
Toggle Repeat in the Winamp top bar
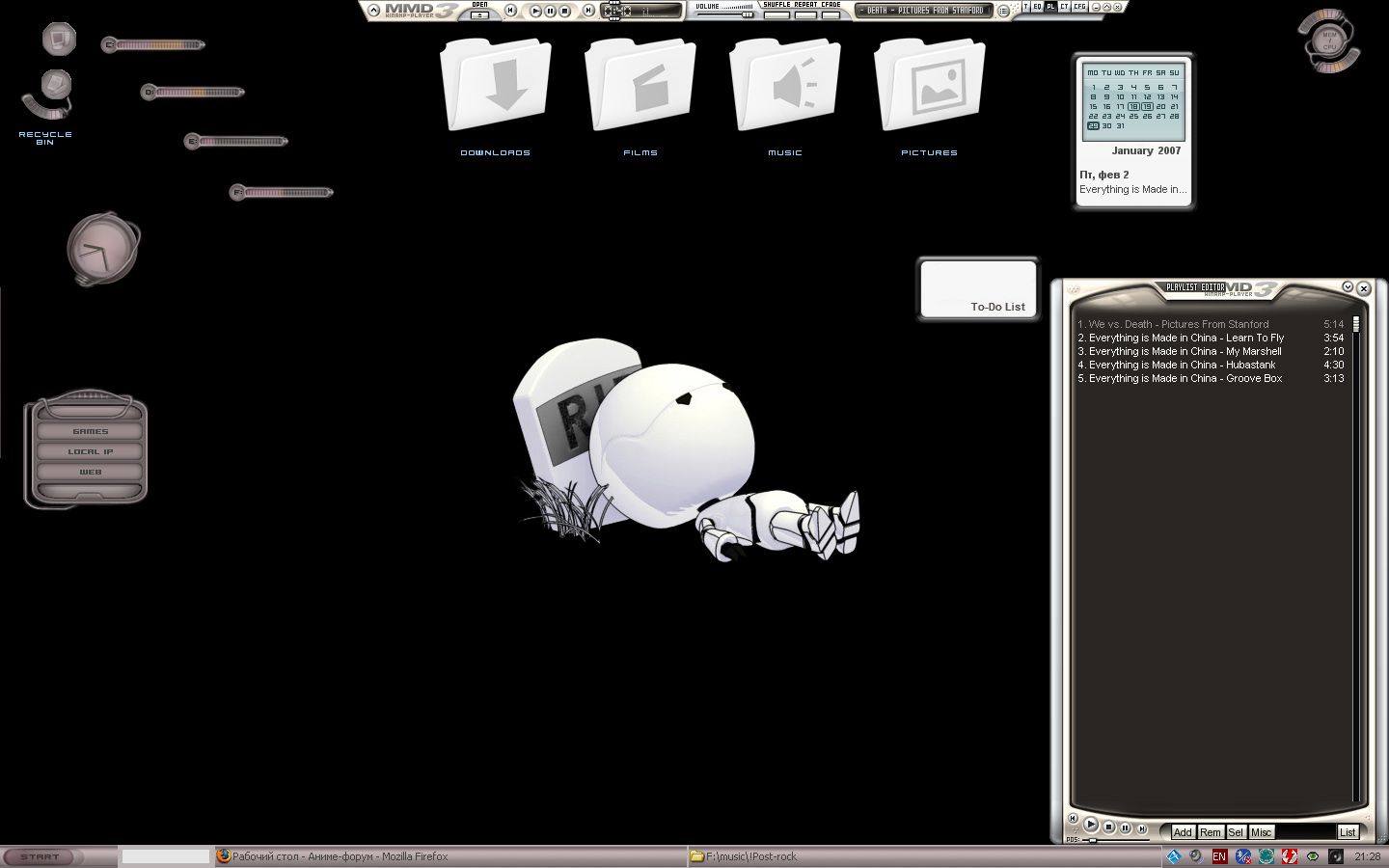pyautogui.click(x=805, y=14)
